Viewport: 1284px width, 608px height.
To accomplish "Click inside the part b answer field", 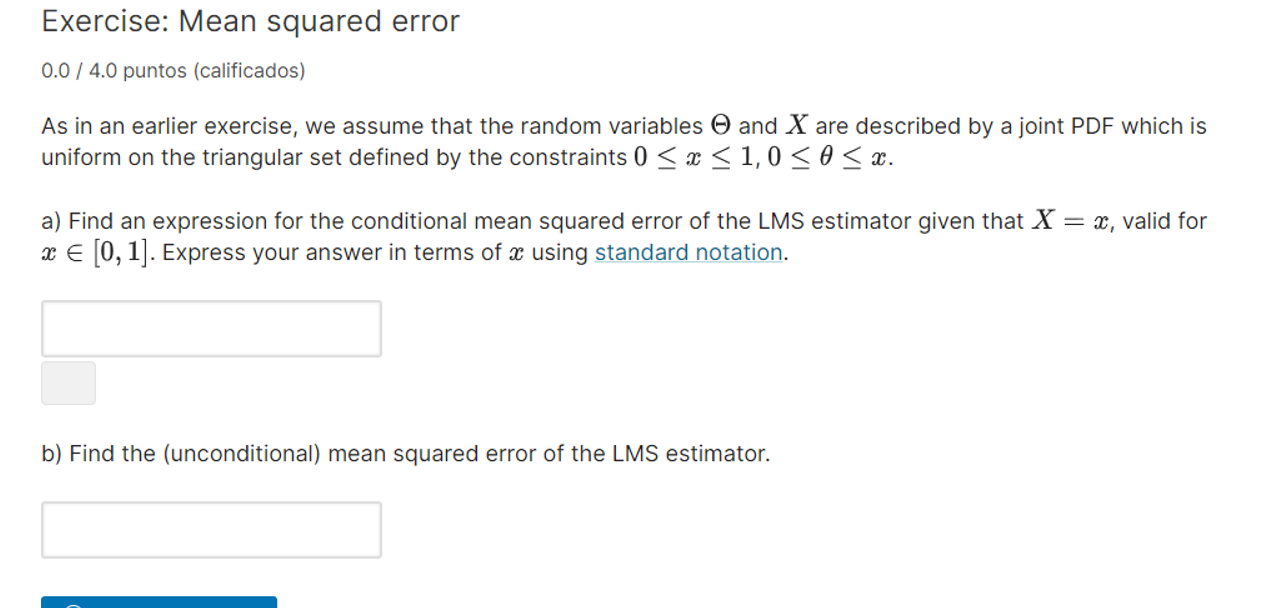I will coord(211,529).
